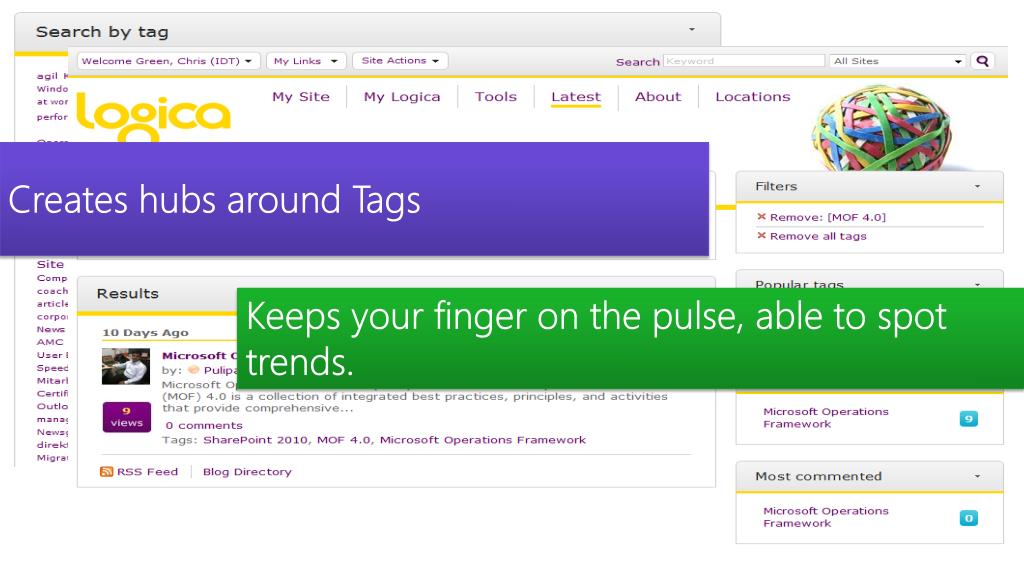
Task: Click Microsoft Operations Framework tag in result
Action: pyautogui.click(x=483, y=440)
